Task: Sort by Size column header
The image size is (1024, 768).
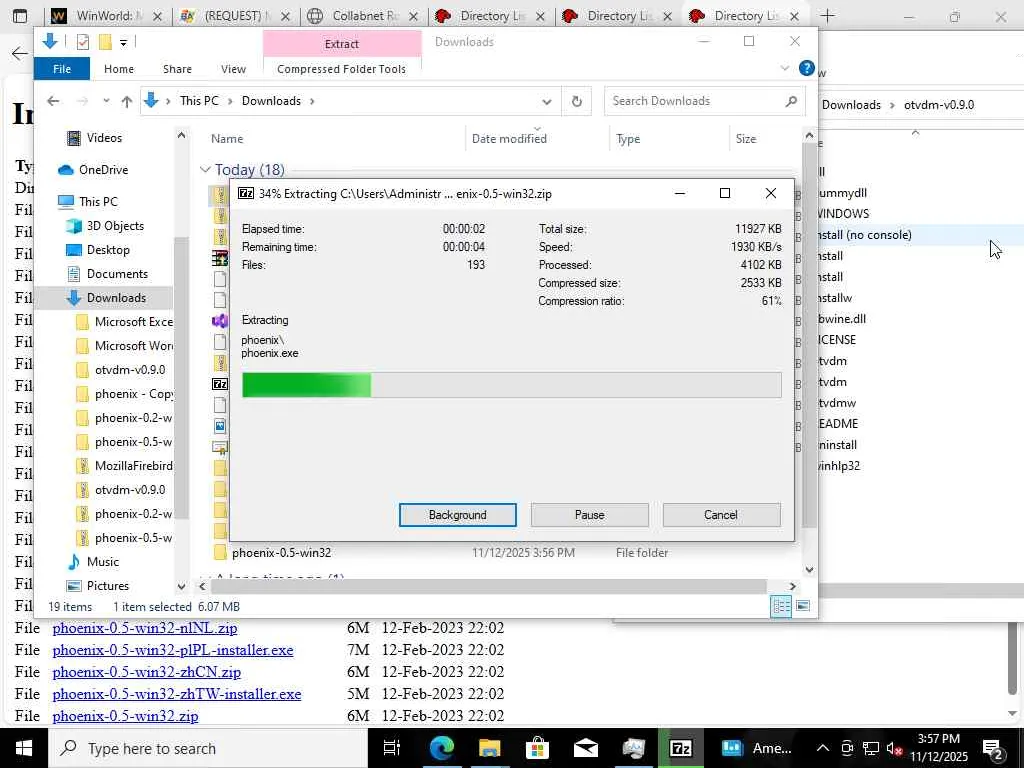Action: tap(745, 138)
